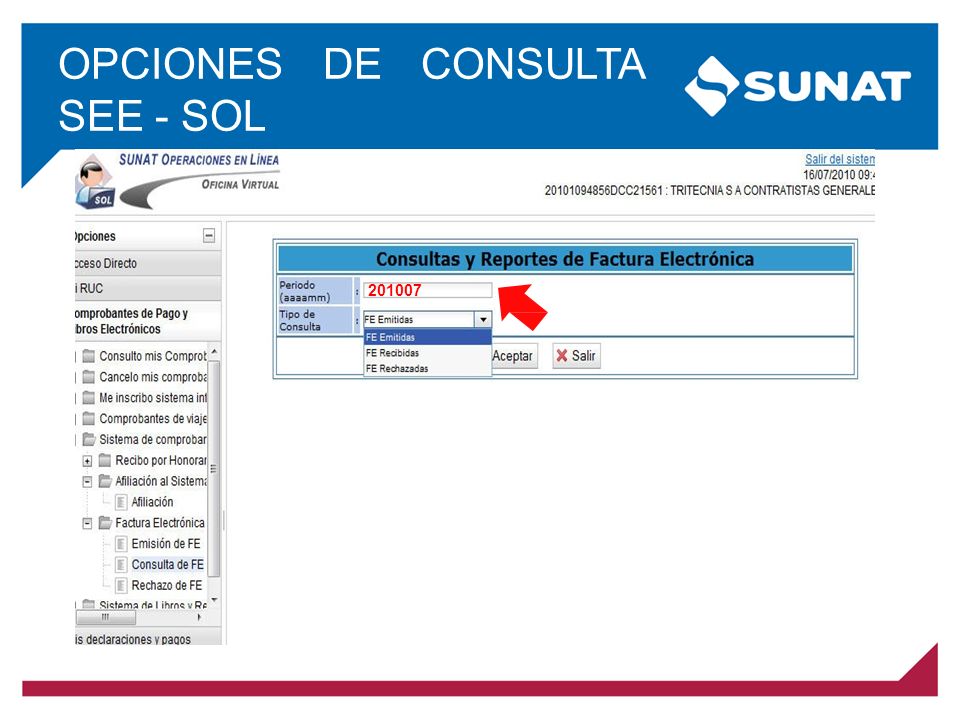
Task: Expand Recibo por Honorarios plus box
Action: (x=88, y=460)
